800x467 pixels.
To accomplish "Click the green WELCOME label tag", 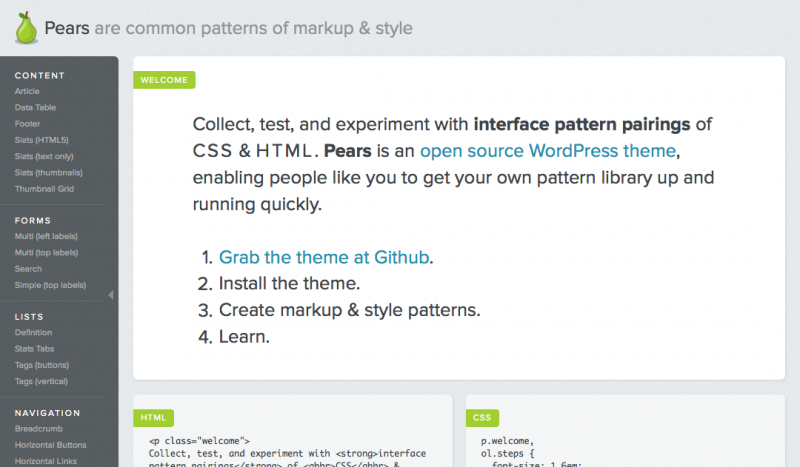I will click(164, 80).
